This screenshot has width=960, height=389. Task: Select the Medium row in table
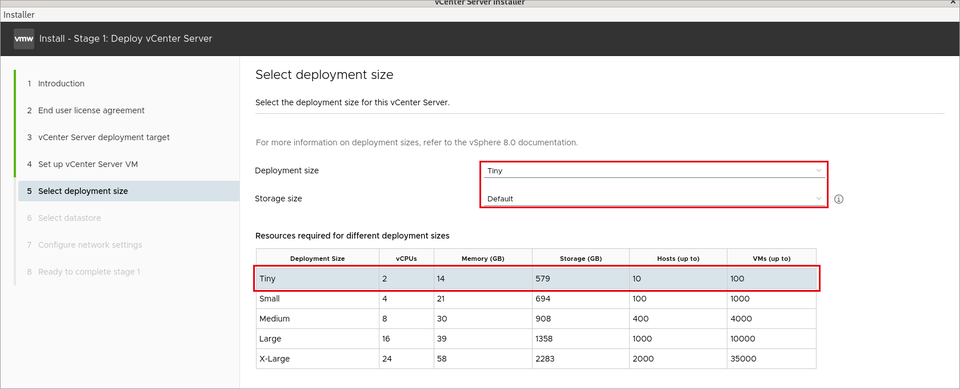click(536, 319)
